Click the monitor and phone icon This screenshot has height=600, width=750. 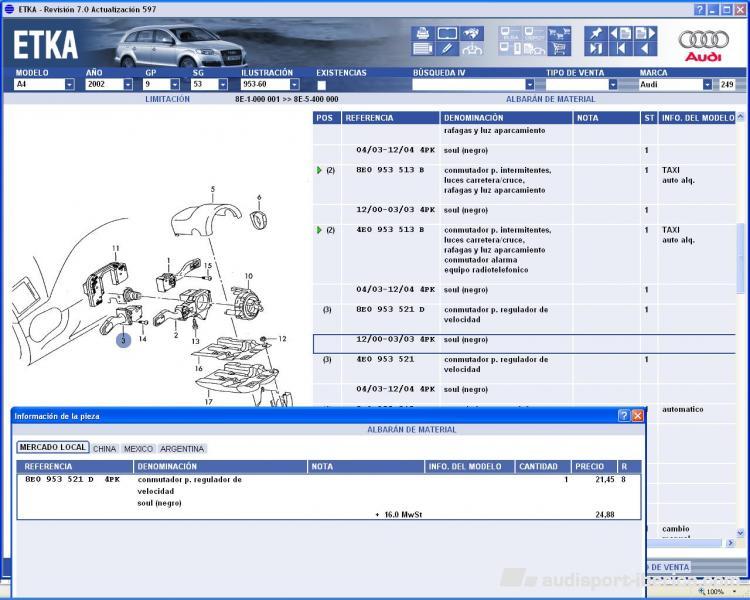pyautogui.click(x=510, y=48)
